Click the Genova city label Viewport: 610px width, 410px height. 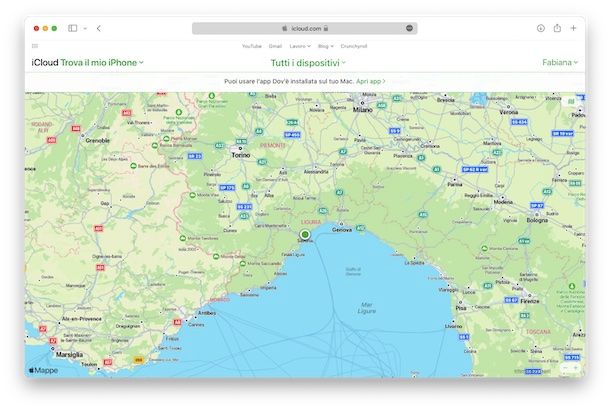point(342,230)
